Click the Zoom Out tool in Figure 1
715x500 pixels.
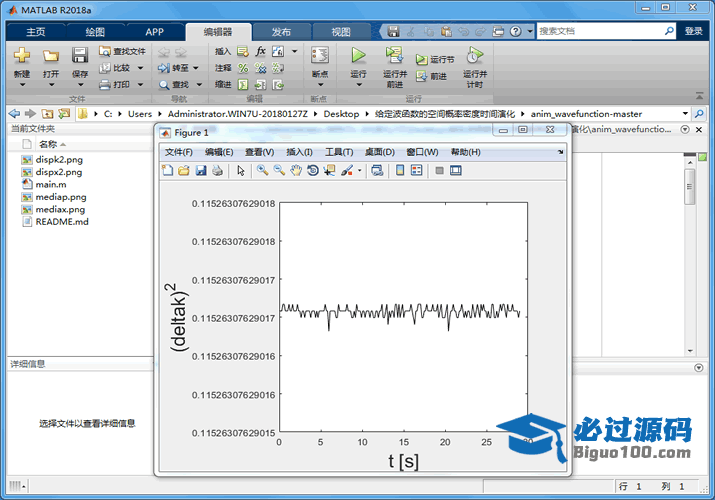click(x=279, y=170)
